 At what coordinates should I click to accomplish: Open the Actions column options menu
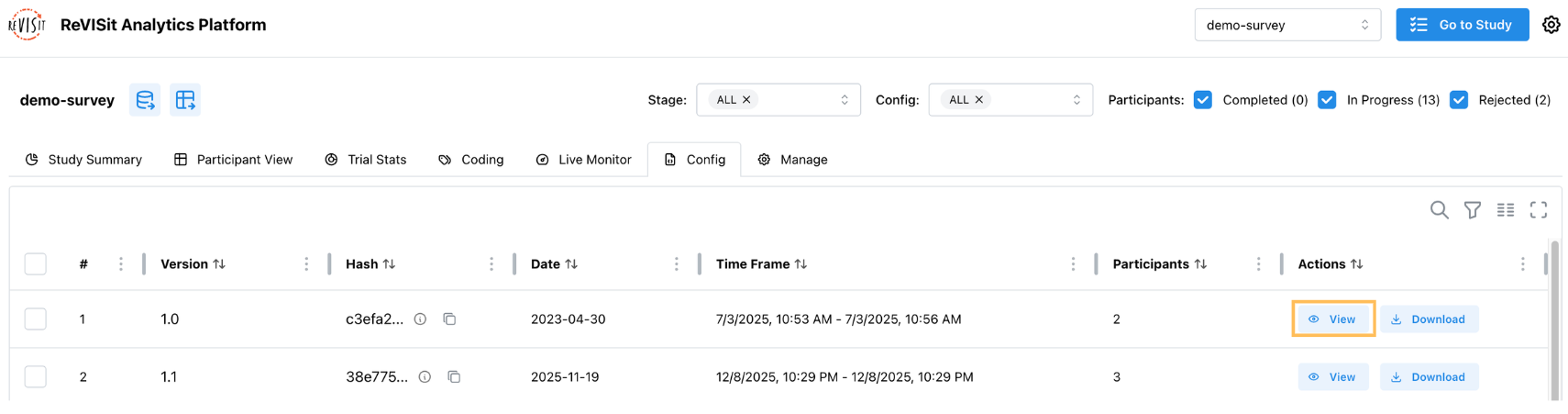[1523, 264]
